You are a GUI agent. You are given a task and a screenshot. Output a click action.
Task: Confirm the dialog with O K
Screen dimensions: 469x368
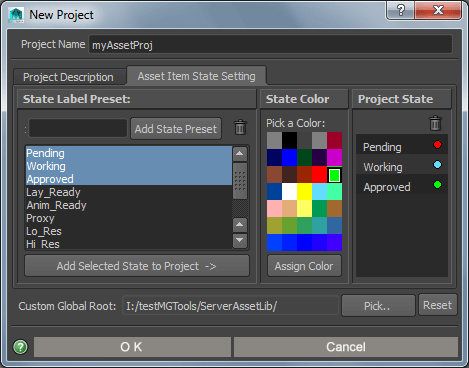pyautogui.click(x=132, y=347)
